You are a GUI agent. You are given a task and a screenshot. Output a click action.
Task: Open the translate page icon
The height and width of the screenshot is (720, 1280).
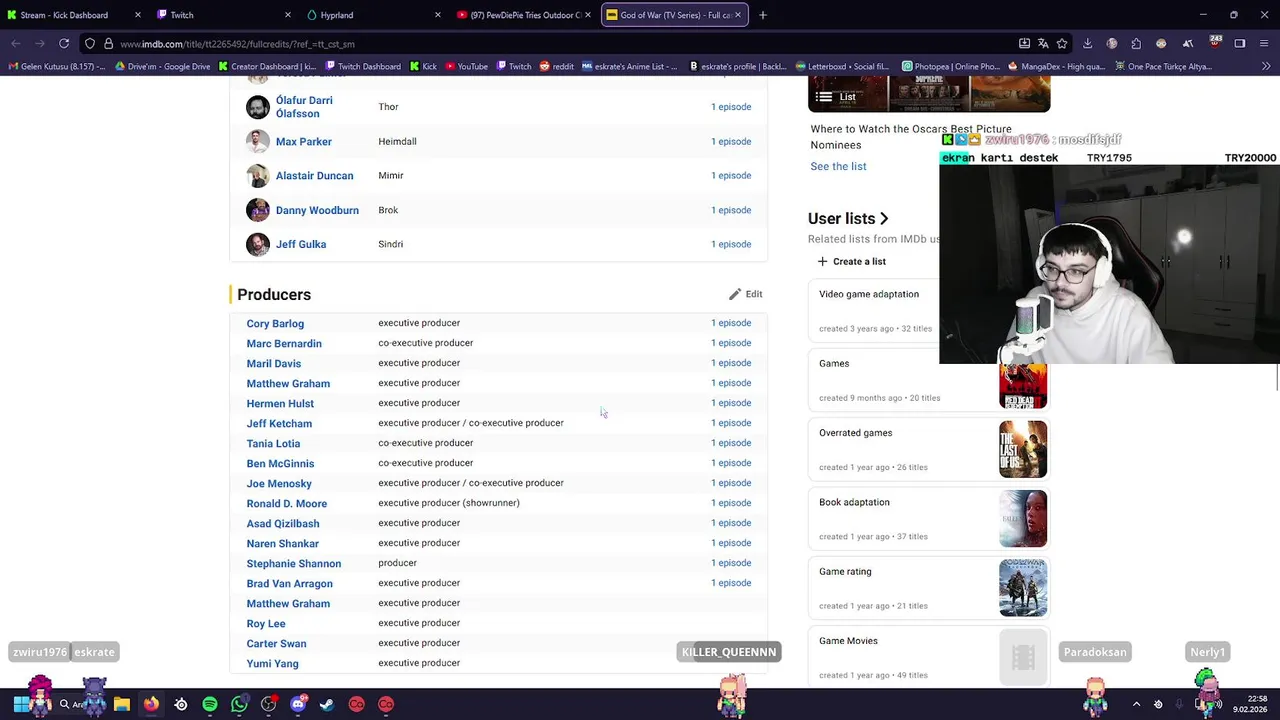tap(1043, 44)
